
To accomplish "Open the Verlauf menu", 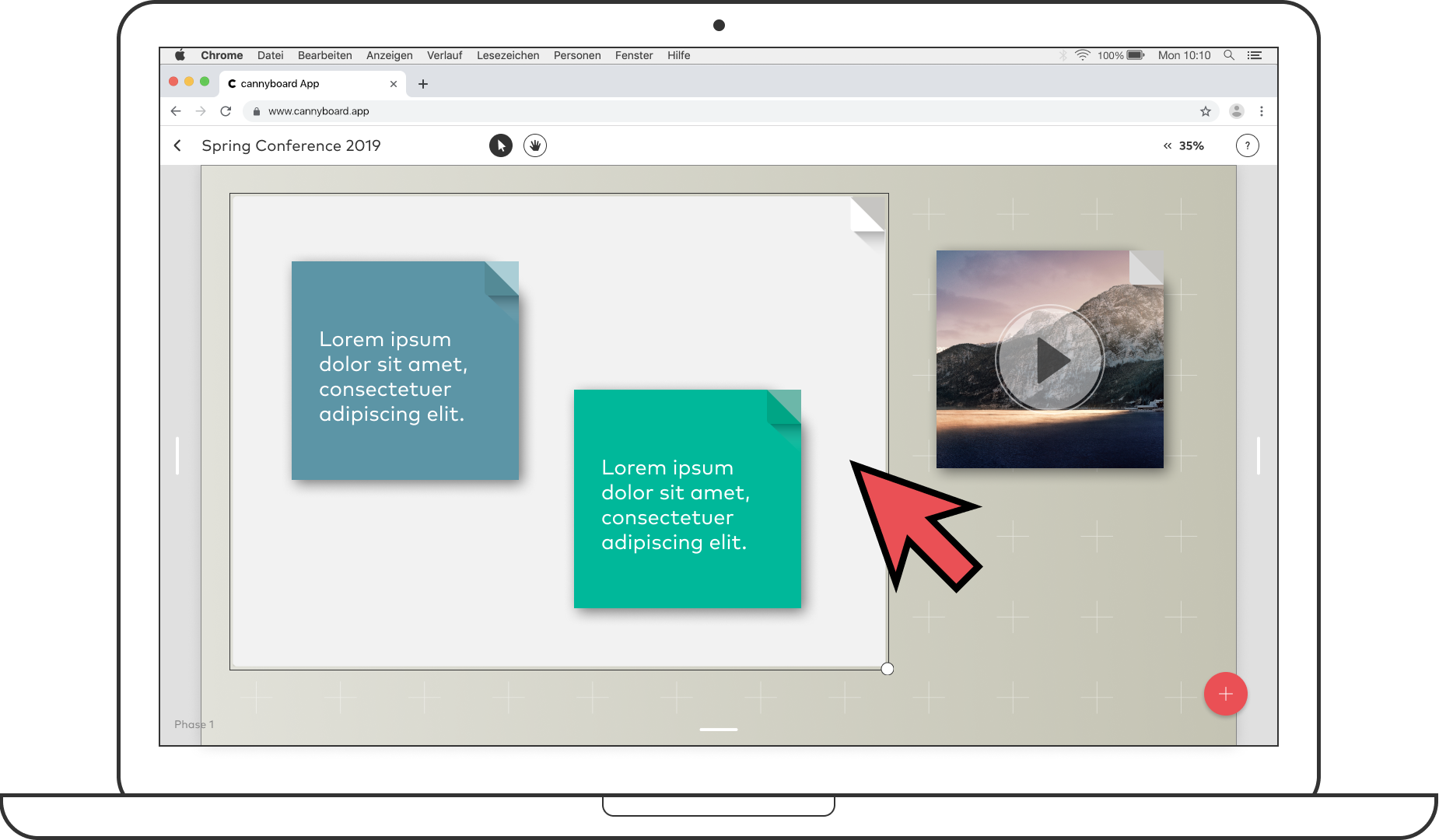I will tap(445, 55).
